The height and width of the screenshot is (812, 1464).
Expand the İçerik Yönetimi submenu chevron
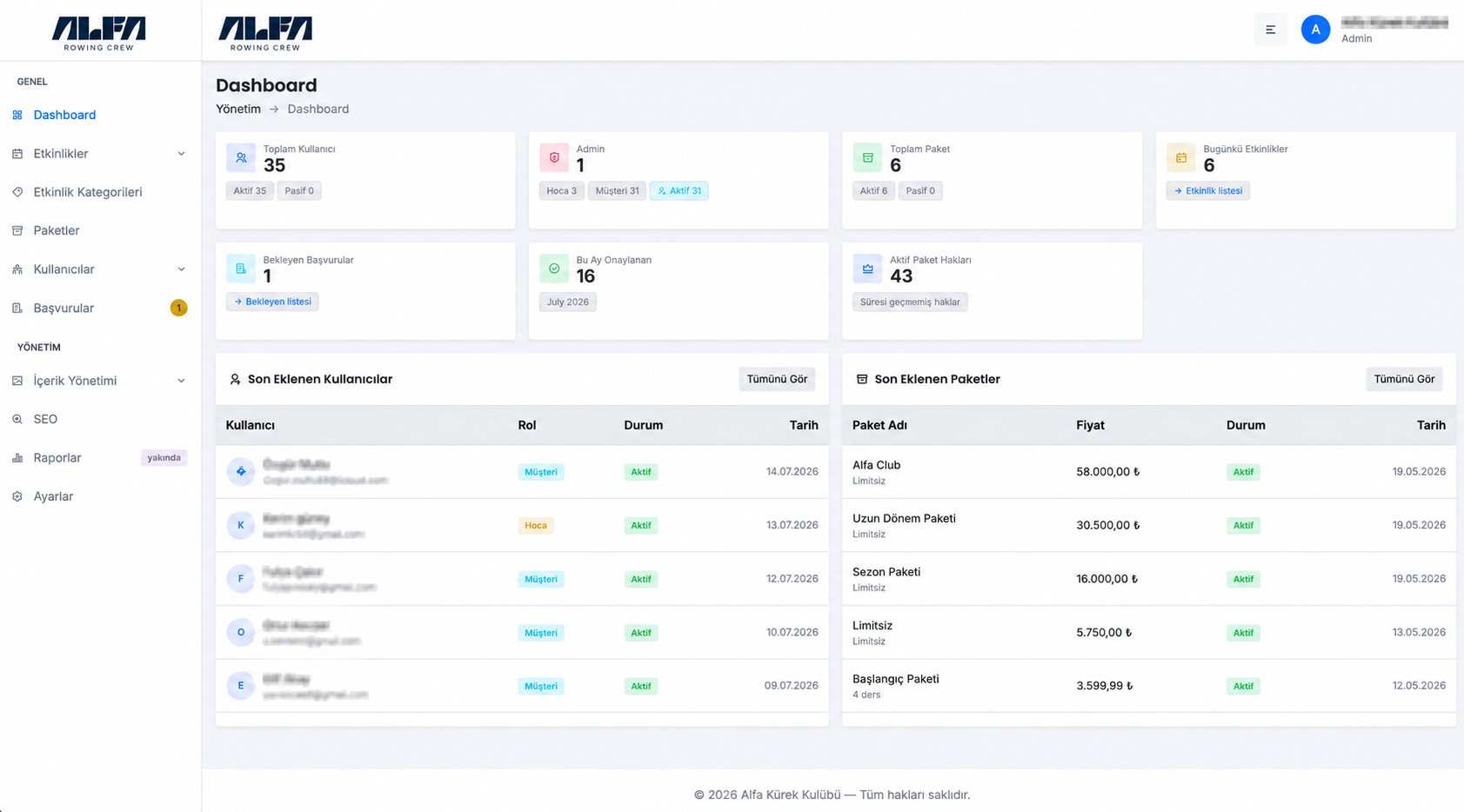tap(181, 381)
